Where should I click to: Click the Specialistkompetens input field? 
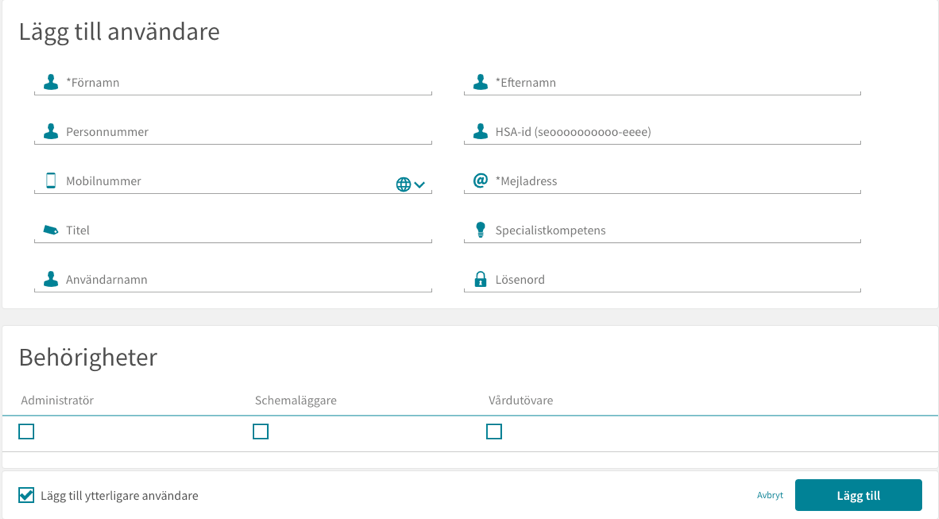(x=662, y=230)
